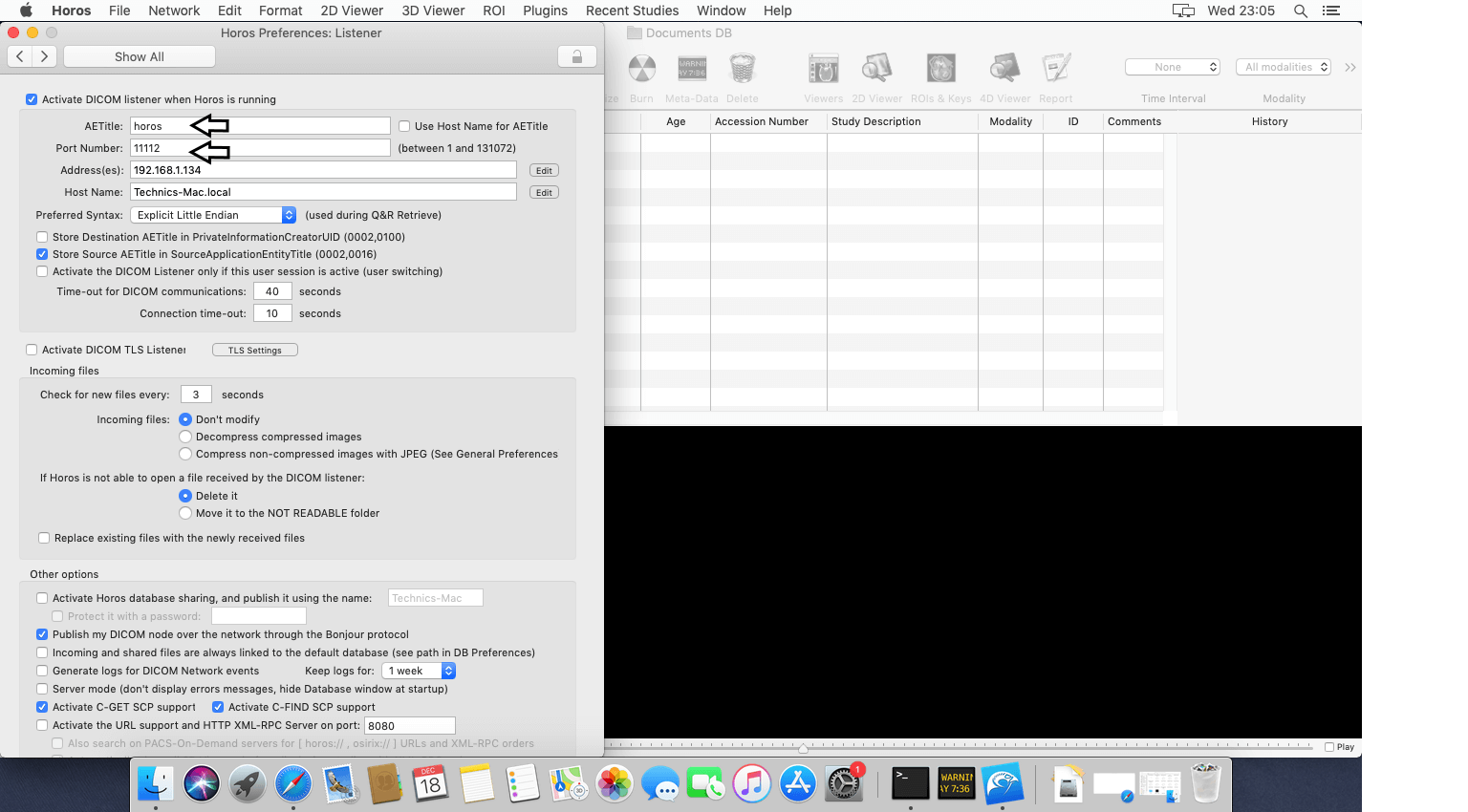The height and width of the screenshot is (812, 1468).
Task: Enable Store Destination AETitle in PrivateInformationCreatorUID
Action: pyautogui.click(x=42, y=237)
